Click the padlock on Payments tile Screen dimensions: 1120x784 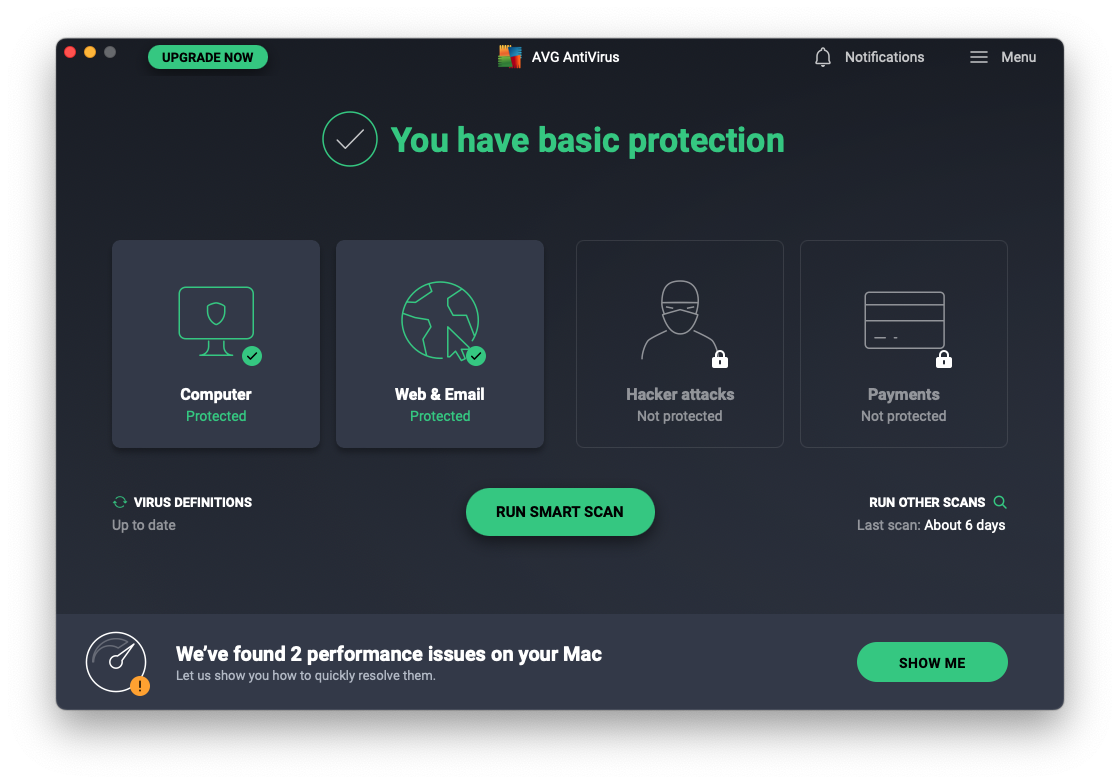(x=944, y=359)
